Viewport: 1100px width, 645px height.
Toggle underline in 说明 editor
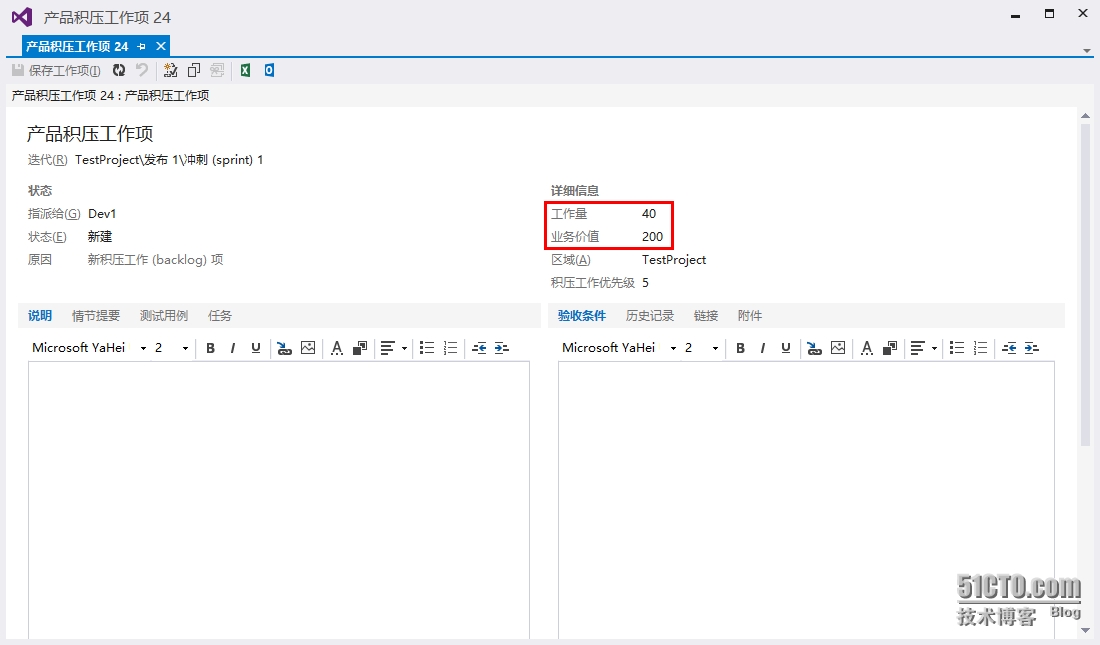256,348
